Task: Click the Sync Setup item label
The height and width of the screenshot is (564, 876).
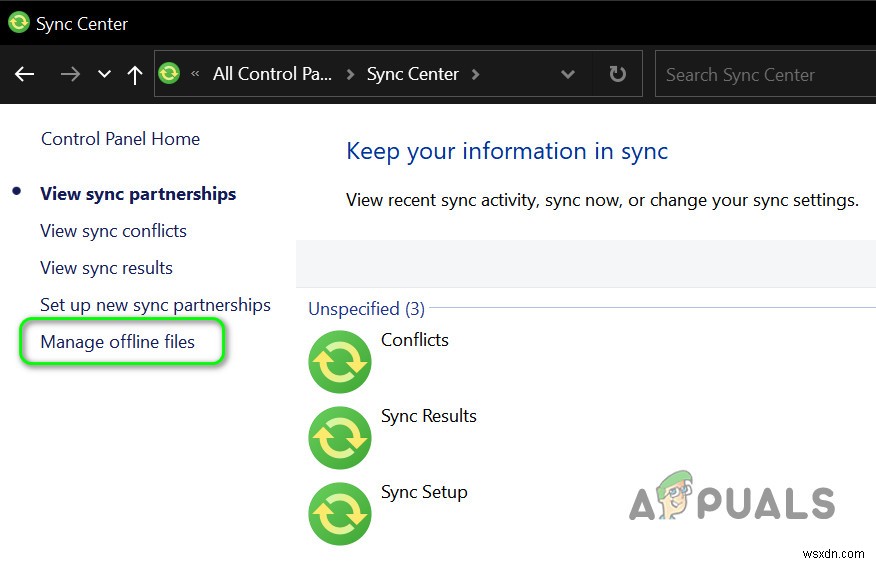Action: (424, 492)
